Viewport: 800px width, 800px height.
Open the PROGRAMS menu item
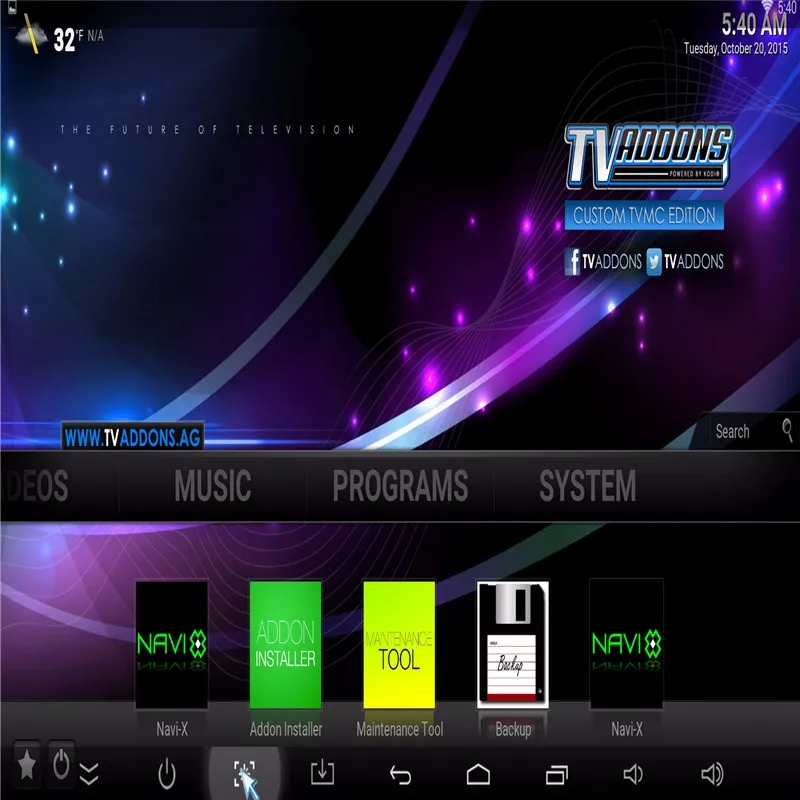[x=400, y=486]
